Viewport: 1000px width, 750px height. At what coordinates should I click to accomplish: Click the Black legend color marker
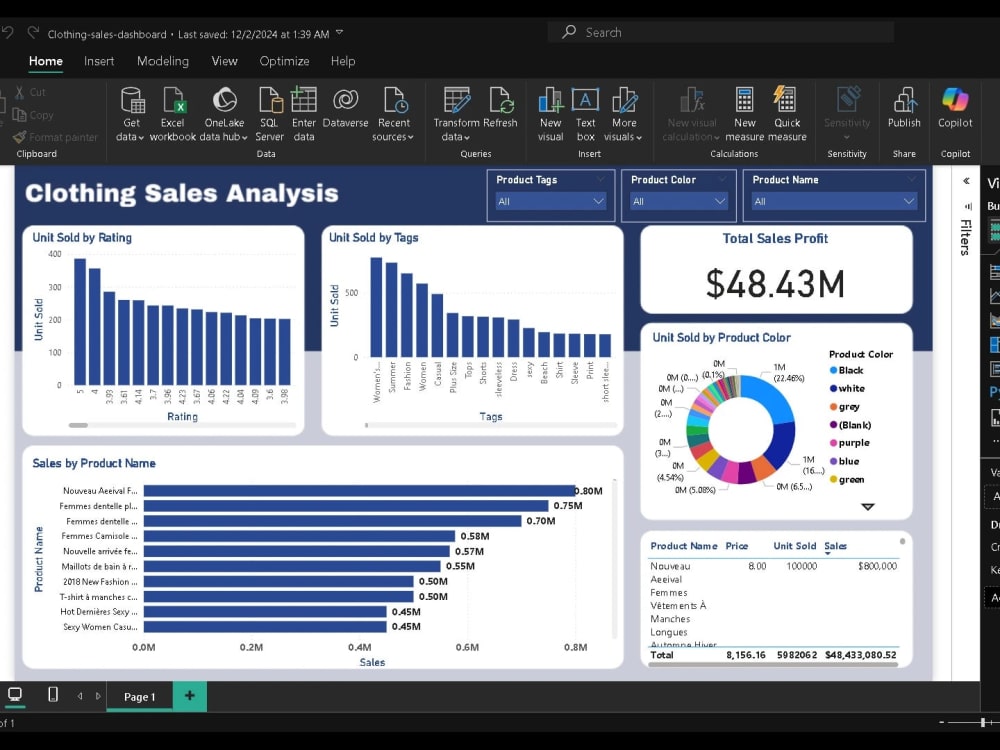click(x=833, y=371)
